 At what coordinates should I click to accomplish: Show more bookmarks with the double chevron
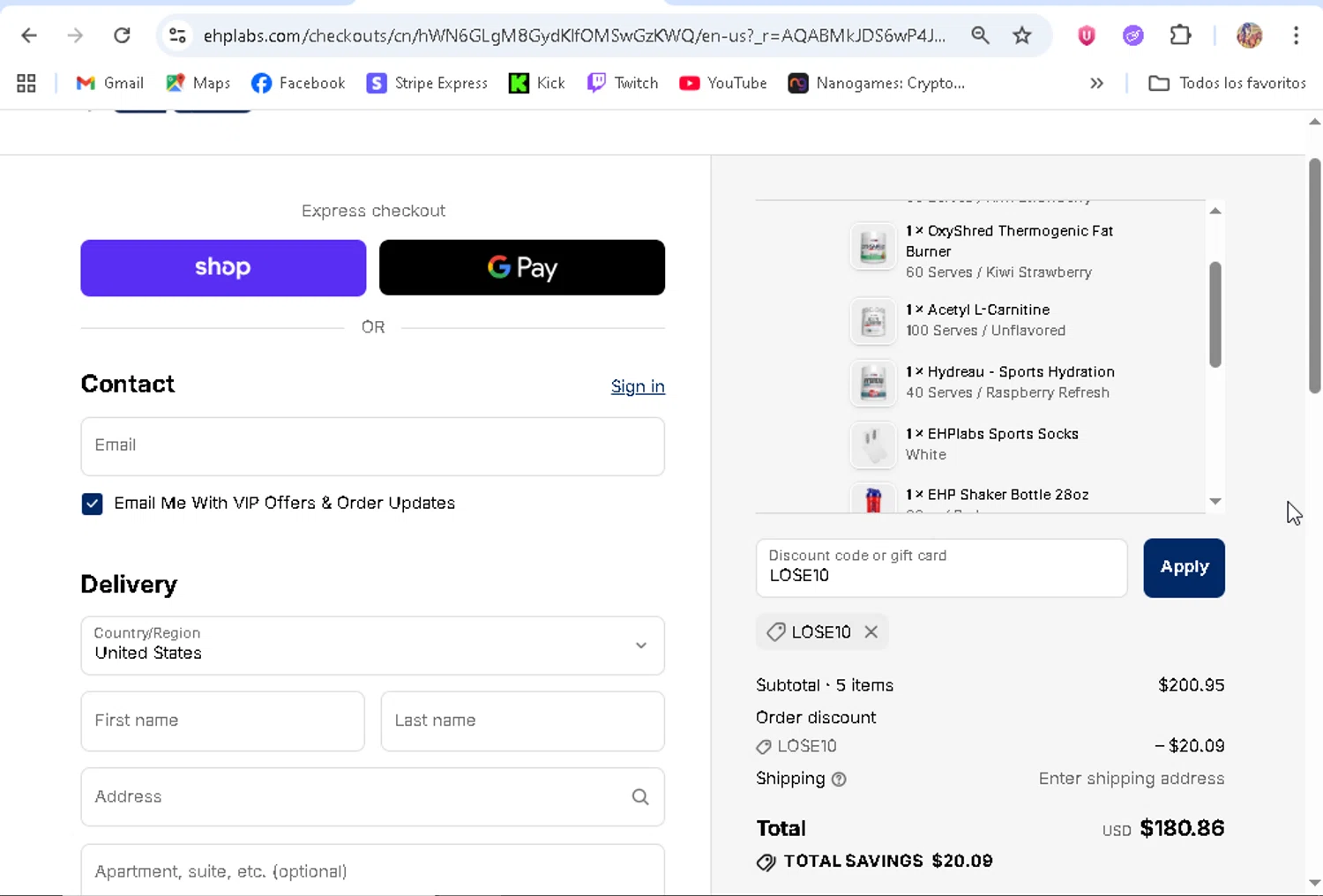[1096, 83]
